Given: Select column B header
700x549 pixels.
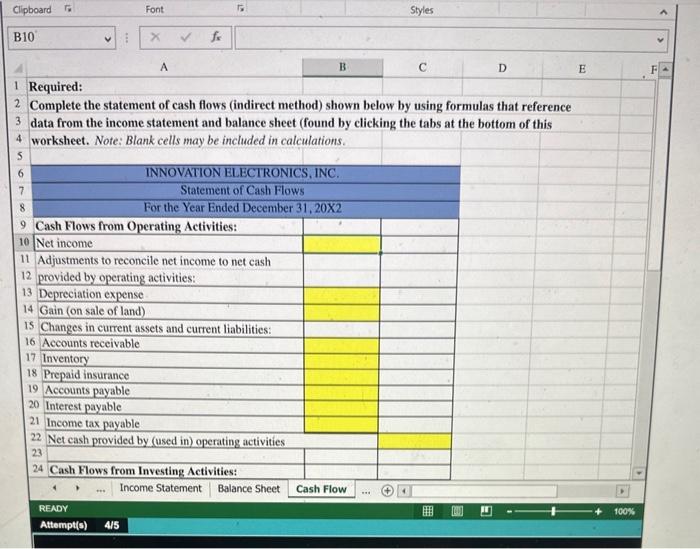Looking at the screenshot, I should pos(342,67).
